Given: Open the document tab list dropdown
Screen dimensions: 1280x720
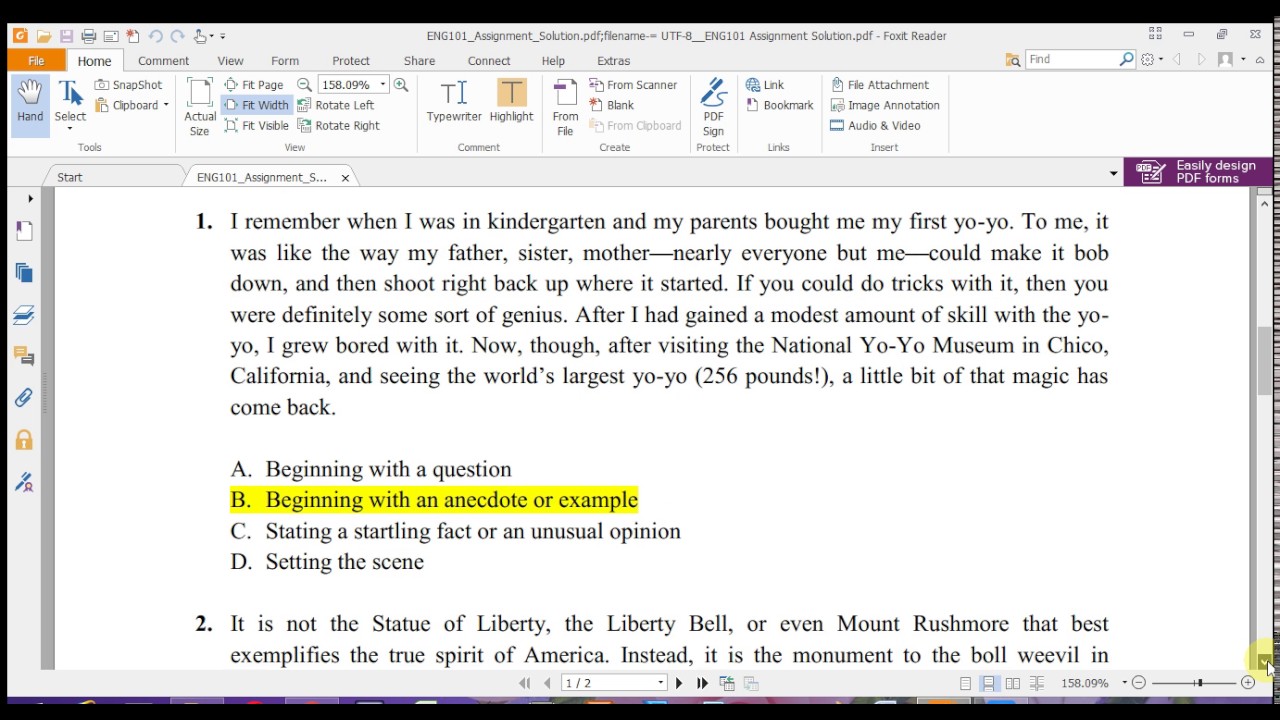Looking at the screenshot, I should pyautogui.click(x=1113, y=174).
